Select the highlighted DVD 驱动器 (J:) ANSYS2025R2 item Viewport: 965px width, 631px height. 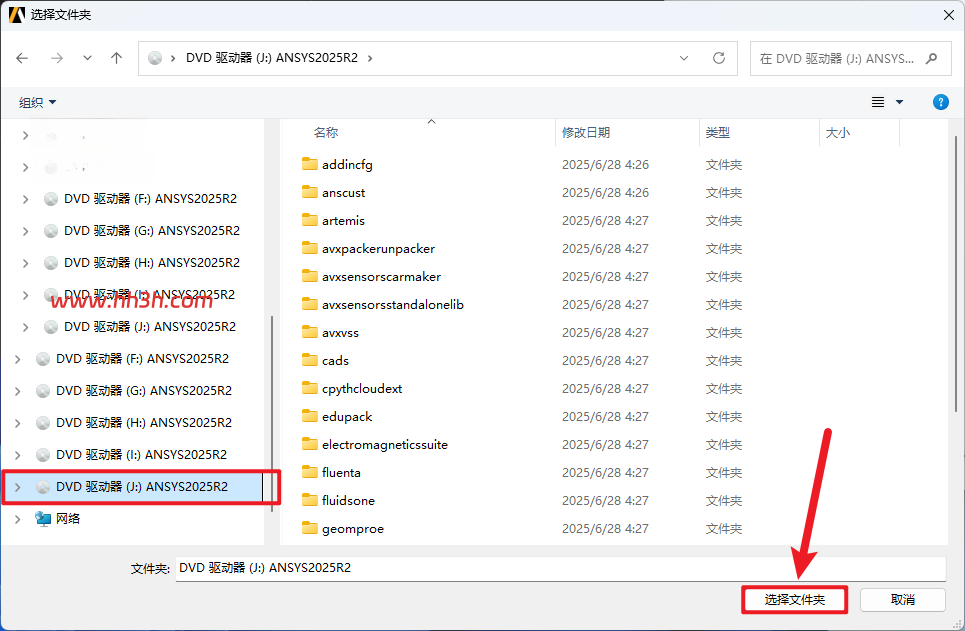click(134, 487)
